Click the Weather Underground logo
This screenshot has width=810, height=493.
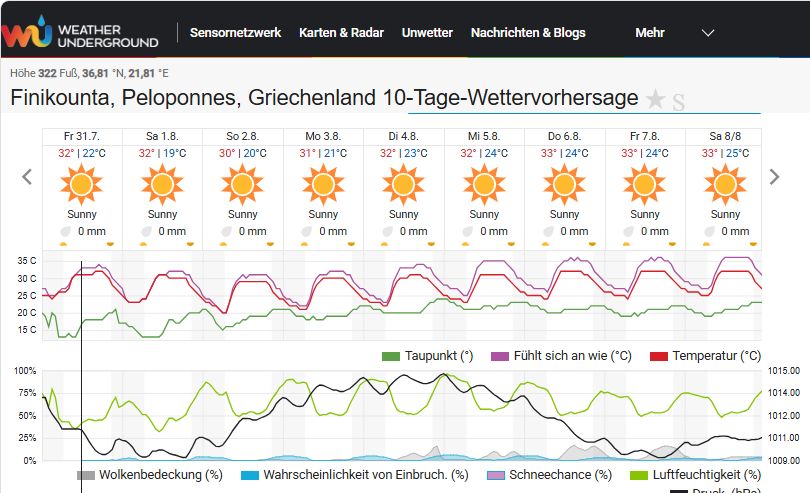coord(80,32)
